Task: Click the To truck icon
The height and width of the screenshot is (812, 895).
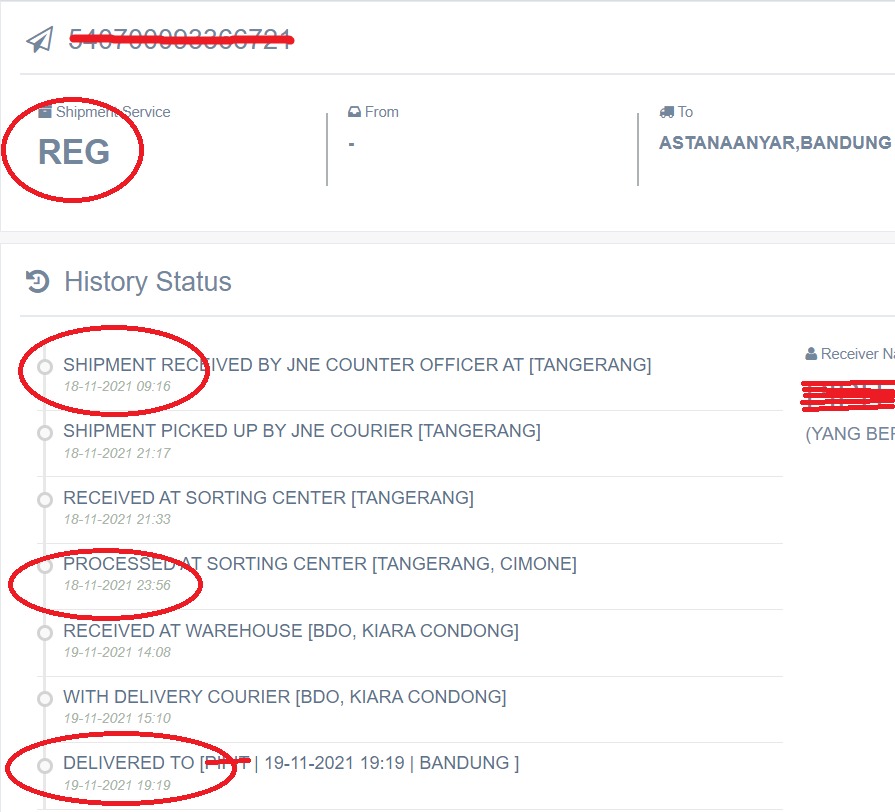Action: pyautogui.click(x=667, y=112)
